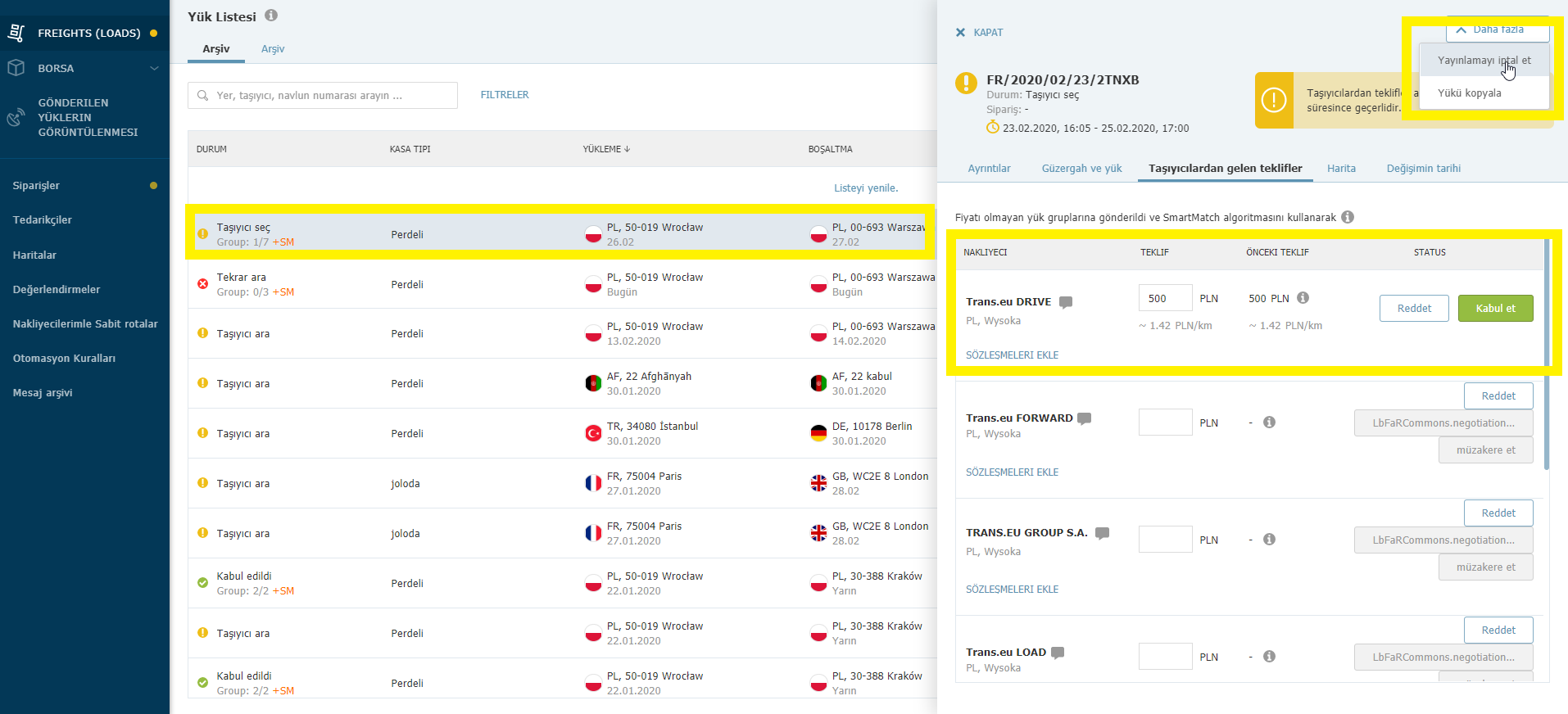Open Nakliyecilerimle Sabit rotalar in the sidebar

coord(85,324)
